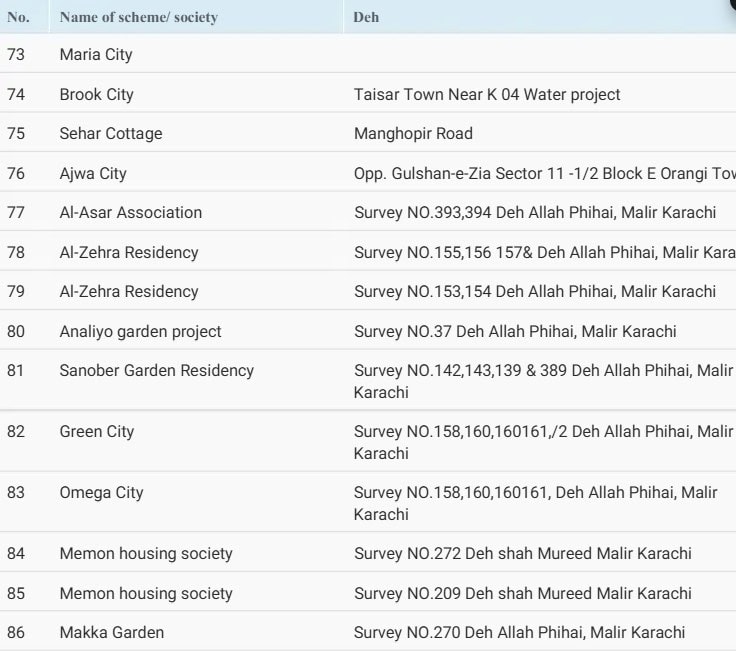Click the Green City scheme name

click(96, 432)
